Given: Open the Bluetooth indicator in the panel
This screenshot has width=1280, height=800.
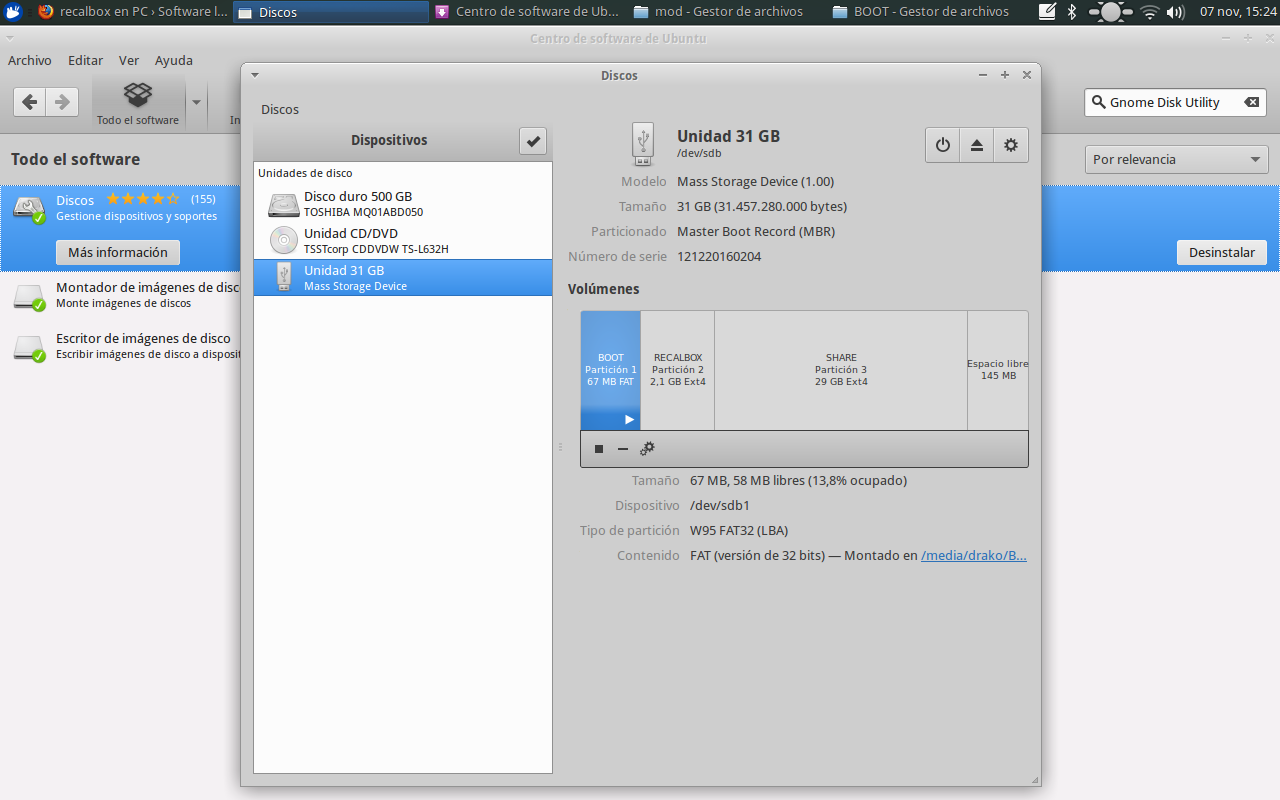Looking at the screenshot, I should tap(1072, 12).
